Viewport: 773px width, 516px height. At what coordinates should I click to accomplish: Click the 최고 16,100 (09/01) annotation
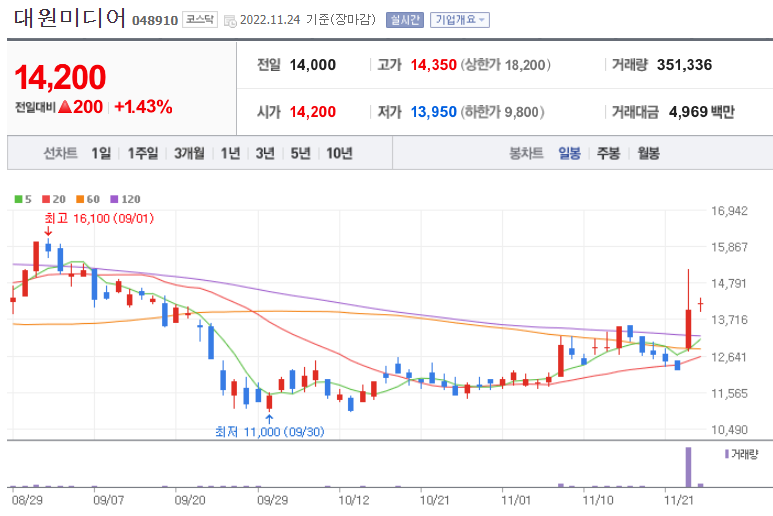pyautogui.click(x=99, y=218)
